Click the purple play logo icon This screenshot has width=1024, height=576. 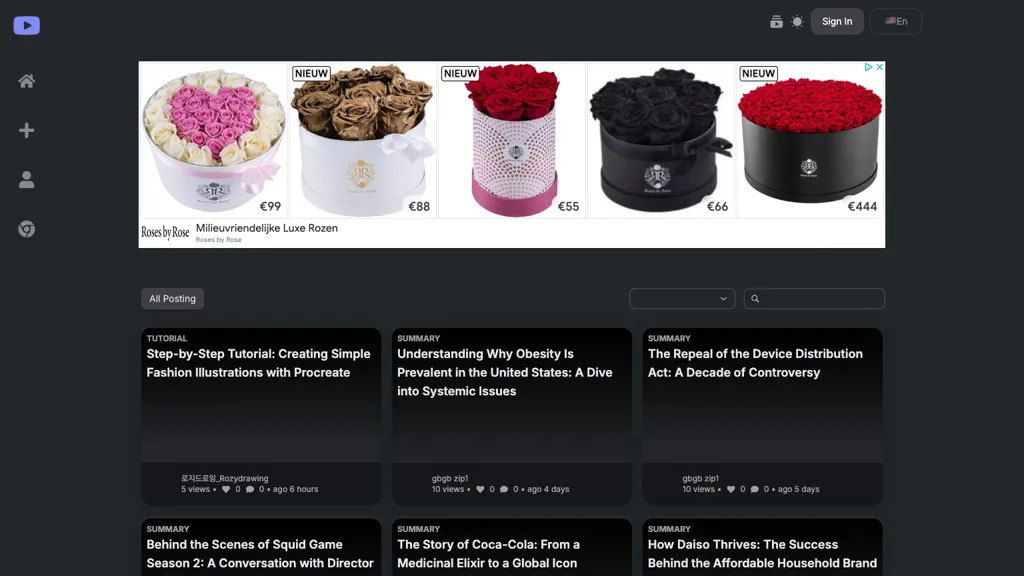(x=27, y=25)
